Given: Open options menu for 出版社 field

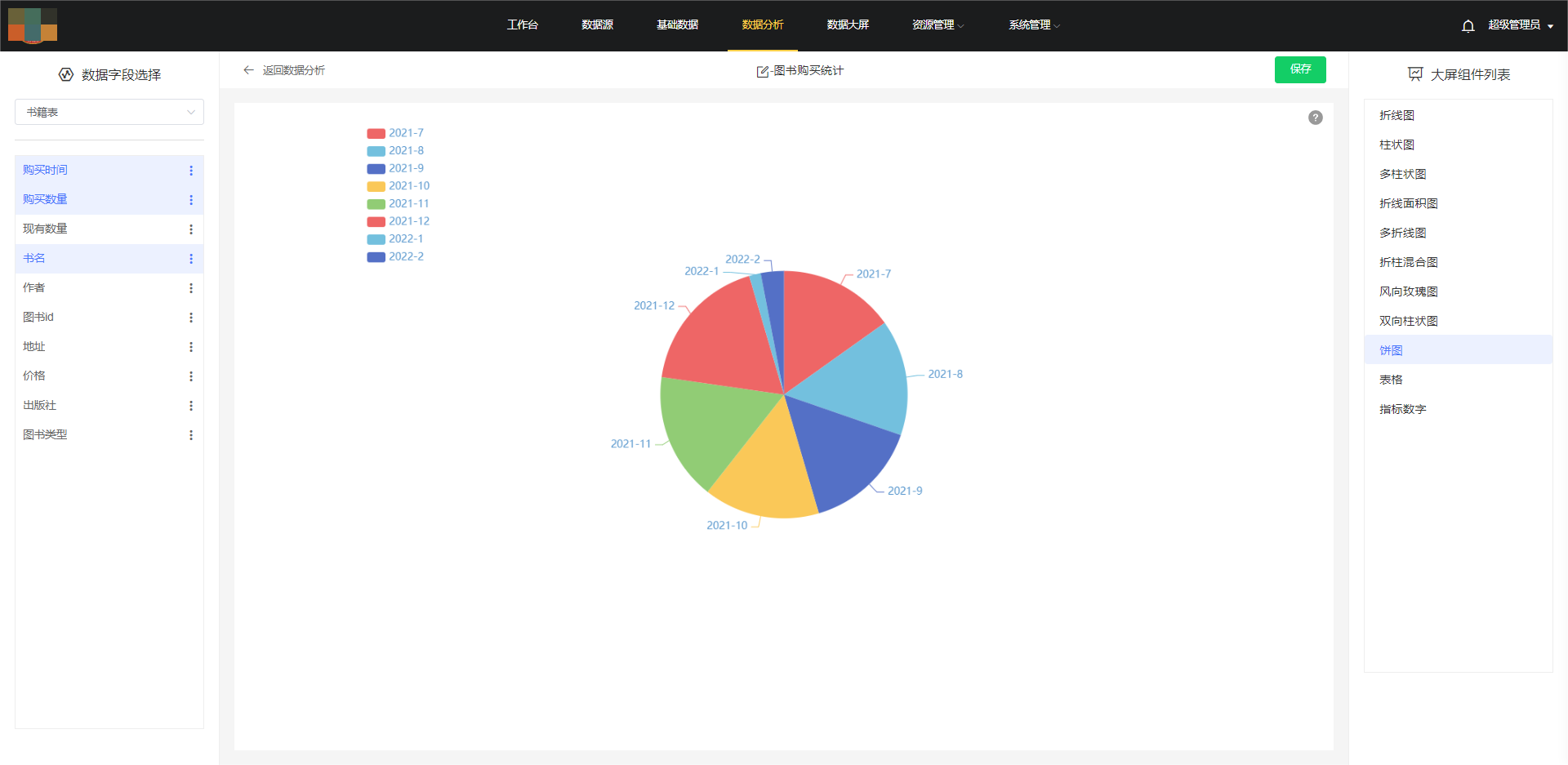Looking at the screenshot, I should (191, 406).
